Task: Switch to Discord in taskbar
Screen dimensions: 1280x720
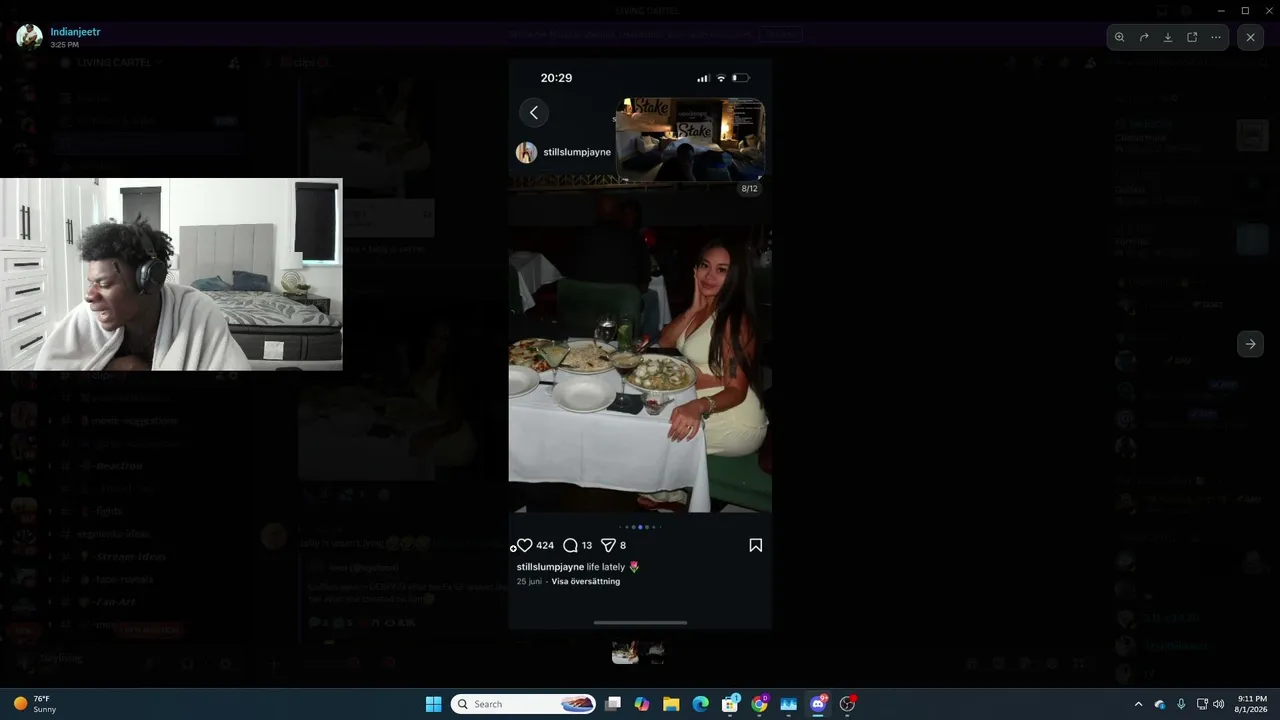Action: [x=818, y=704]
